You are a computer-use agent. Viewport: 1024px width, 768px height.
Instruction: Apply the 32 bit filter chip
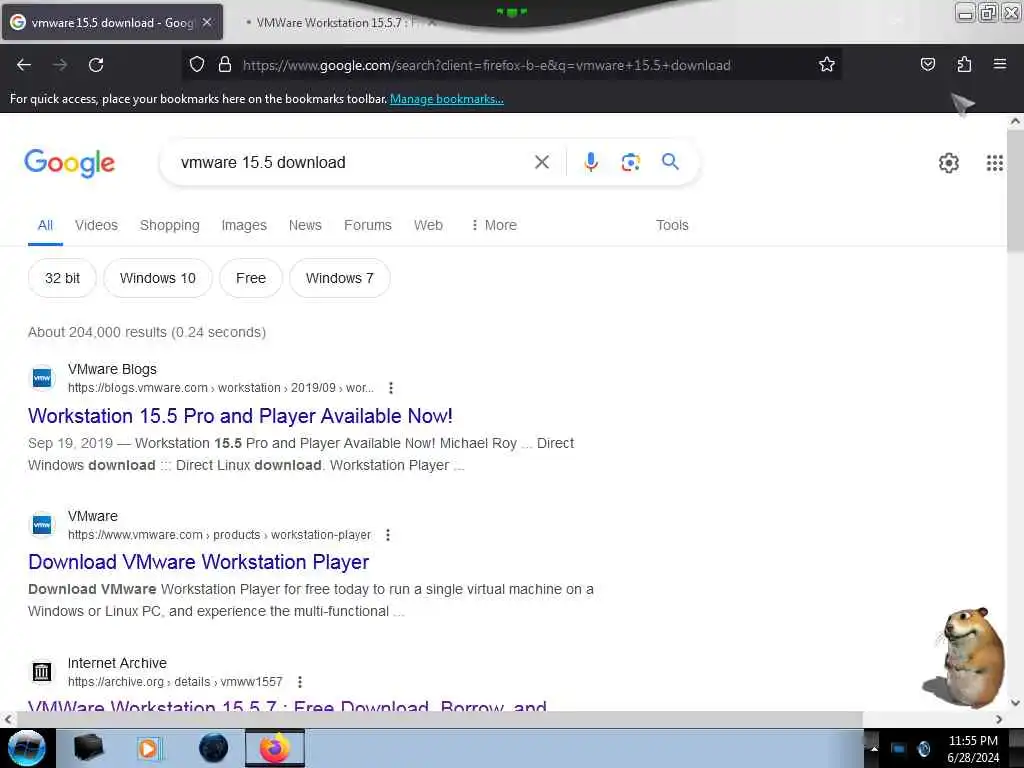pos(62,278)
